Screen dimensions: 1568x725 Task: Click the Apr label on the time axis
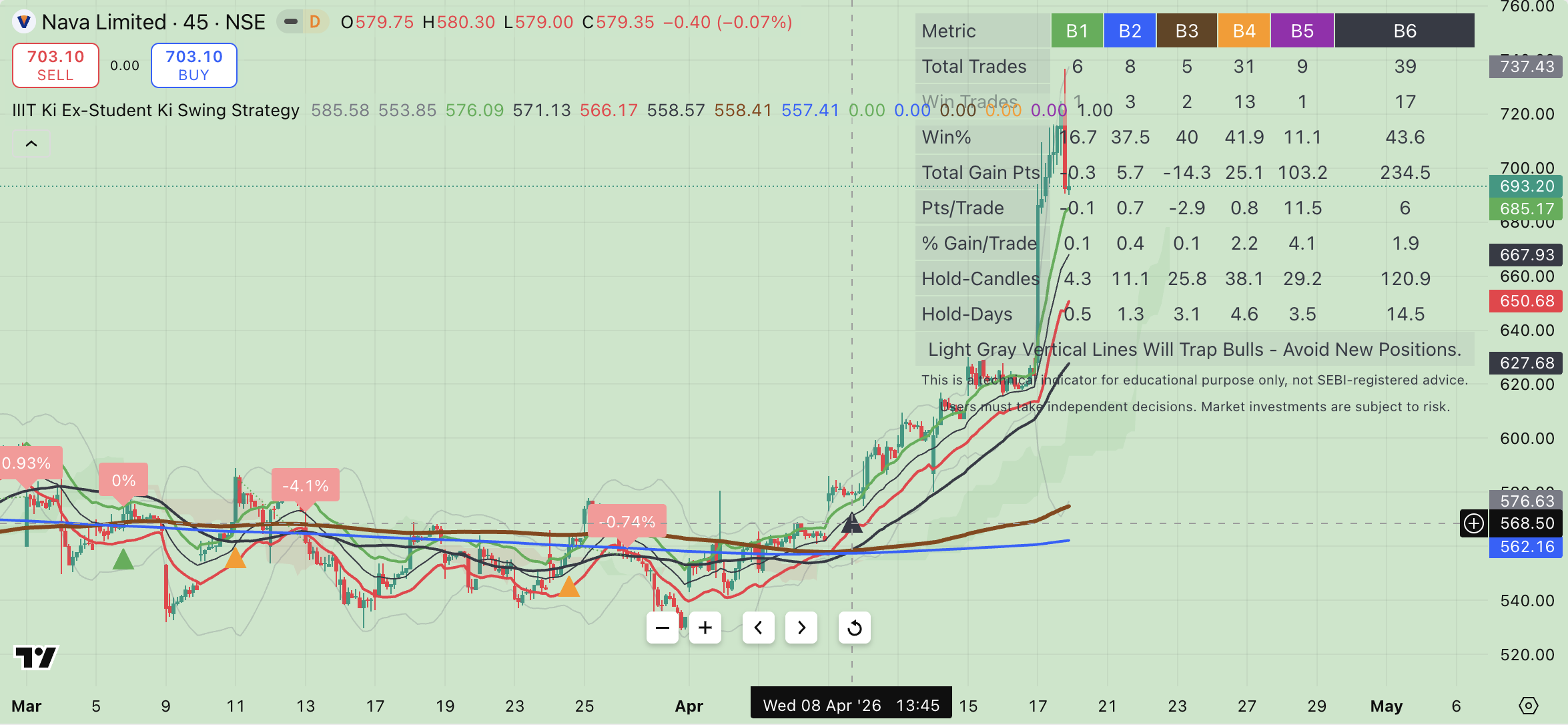pyautogui.click(x=689, y=706)
